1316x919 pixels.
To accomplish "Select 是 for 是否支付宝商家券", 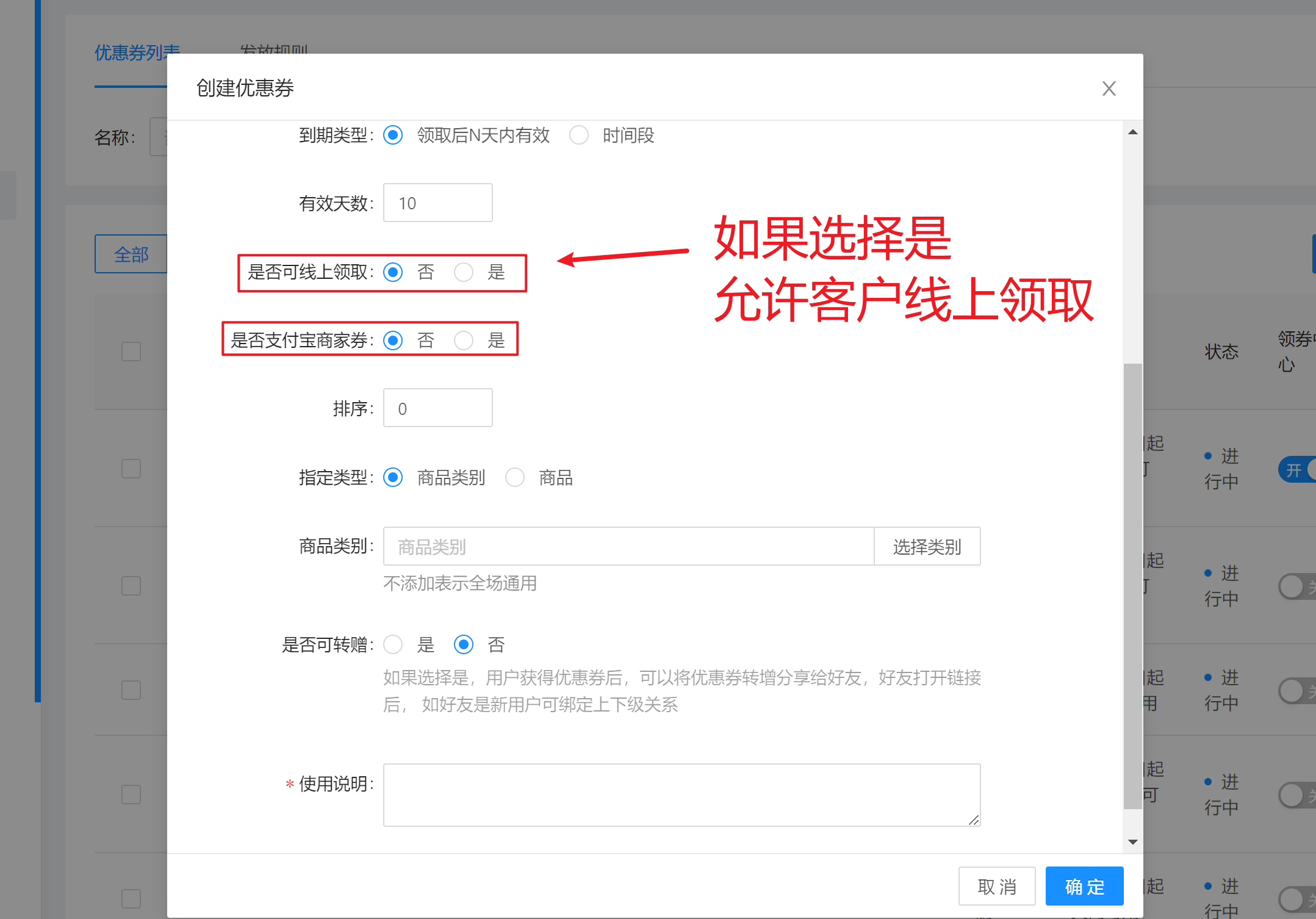I will pos(464,341).
